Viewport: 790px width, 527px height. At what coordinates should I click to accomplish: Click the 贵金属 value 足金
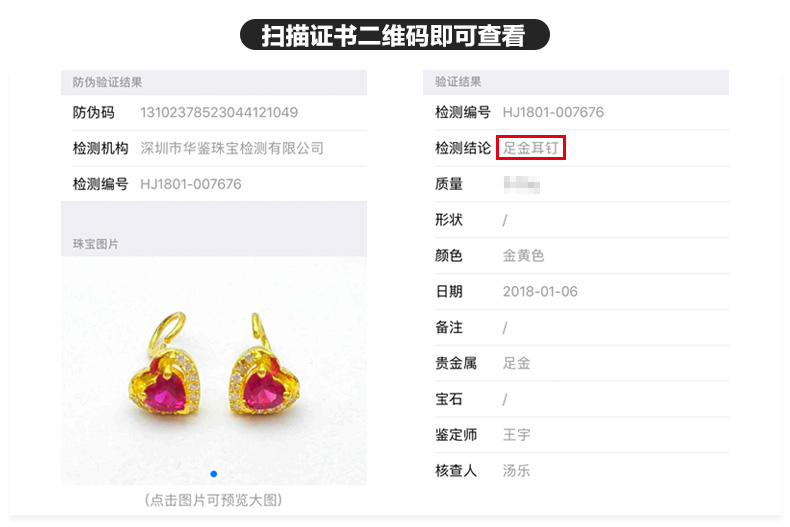[x=516, y=363]
